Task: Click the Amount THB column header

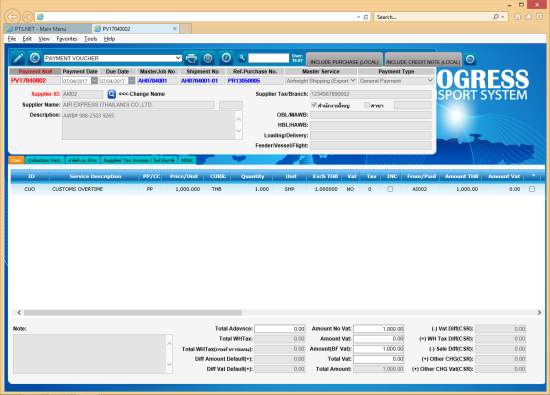Action: [462, 176]
